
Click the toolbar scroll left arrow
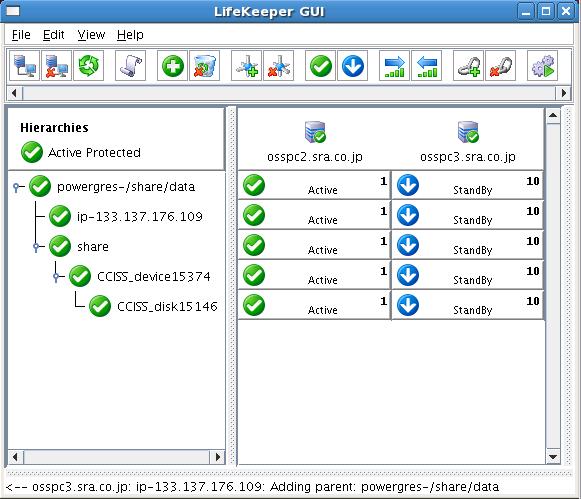(14, 93)
